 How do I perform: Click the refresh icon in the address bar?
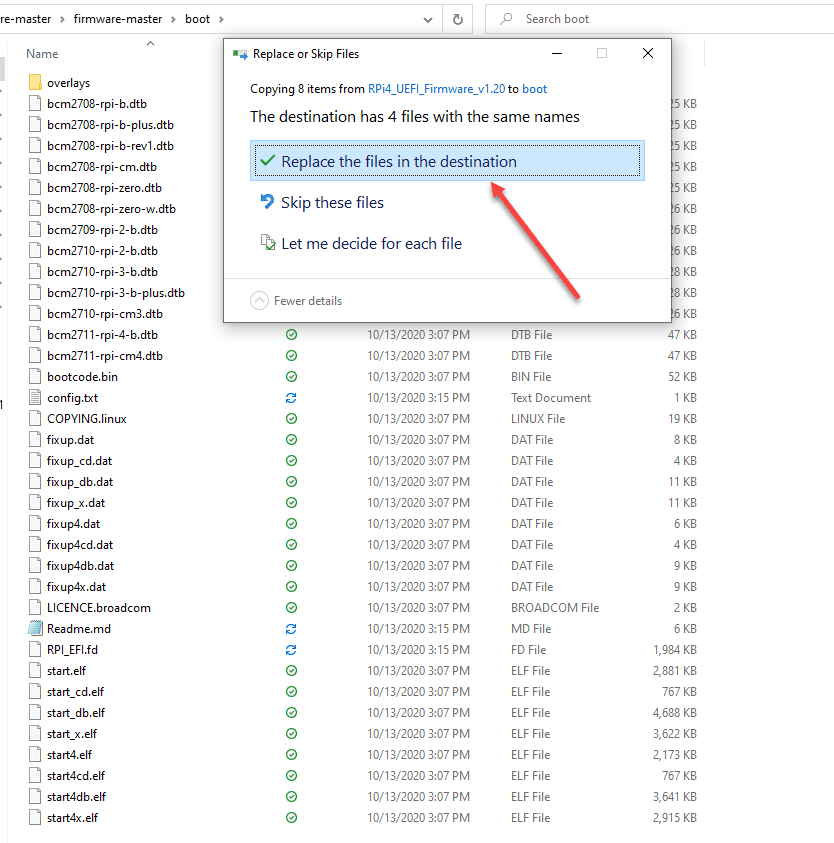[459, 18]
